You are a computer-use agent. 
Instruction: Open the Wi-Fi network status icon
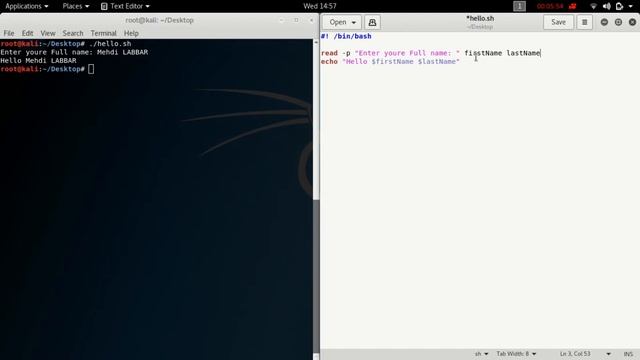click(593, 6)
